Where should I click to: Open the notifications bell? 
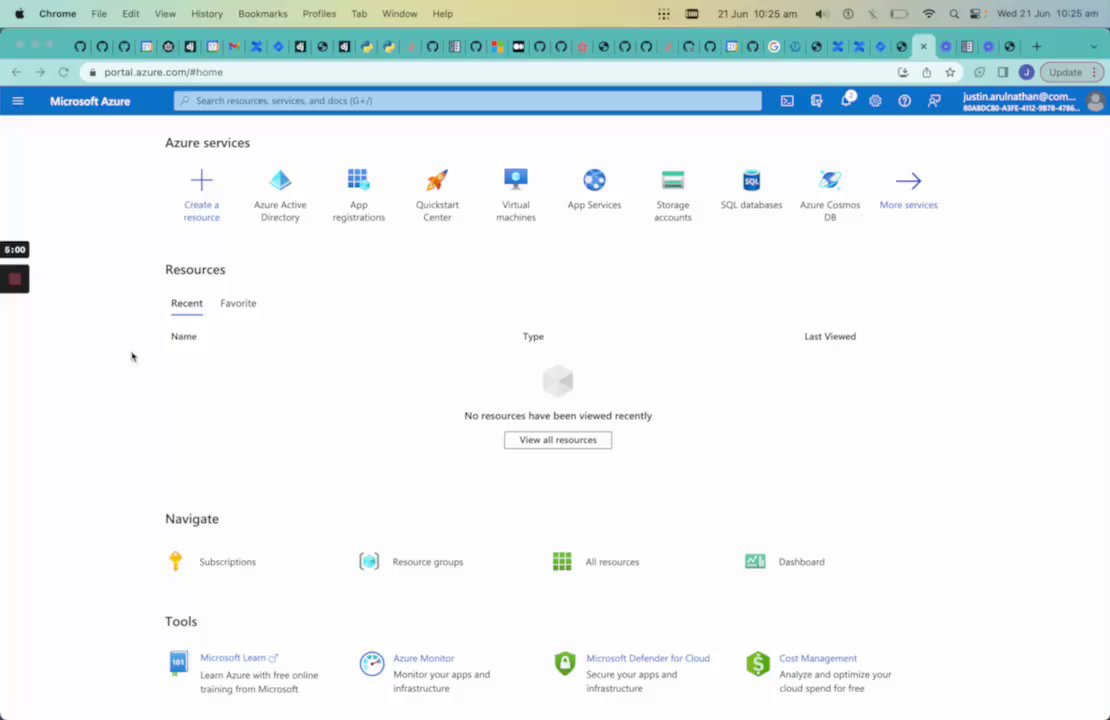846,101
